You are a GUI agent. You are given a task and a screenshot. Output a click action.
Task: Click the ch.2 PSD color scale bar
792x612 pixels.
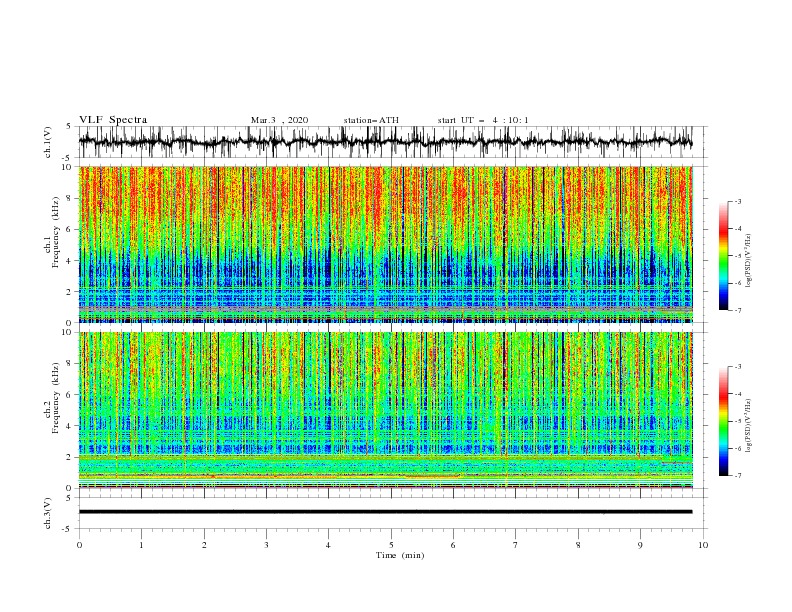[x=723, y=421]
